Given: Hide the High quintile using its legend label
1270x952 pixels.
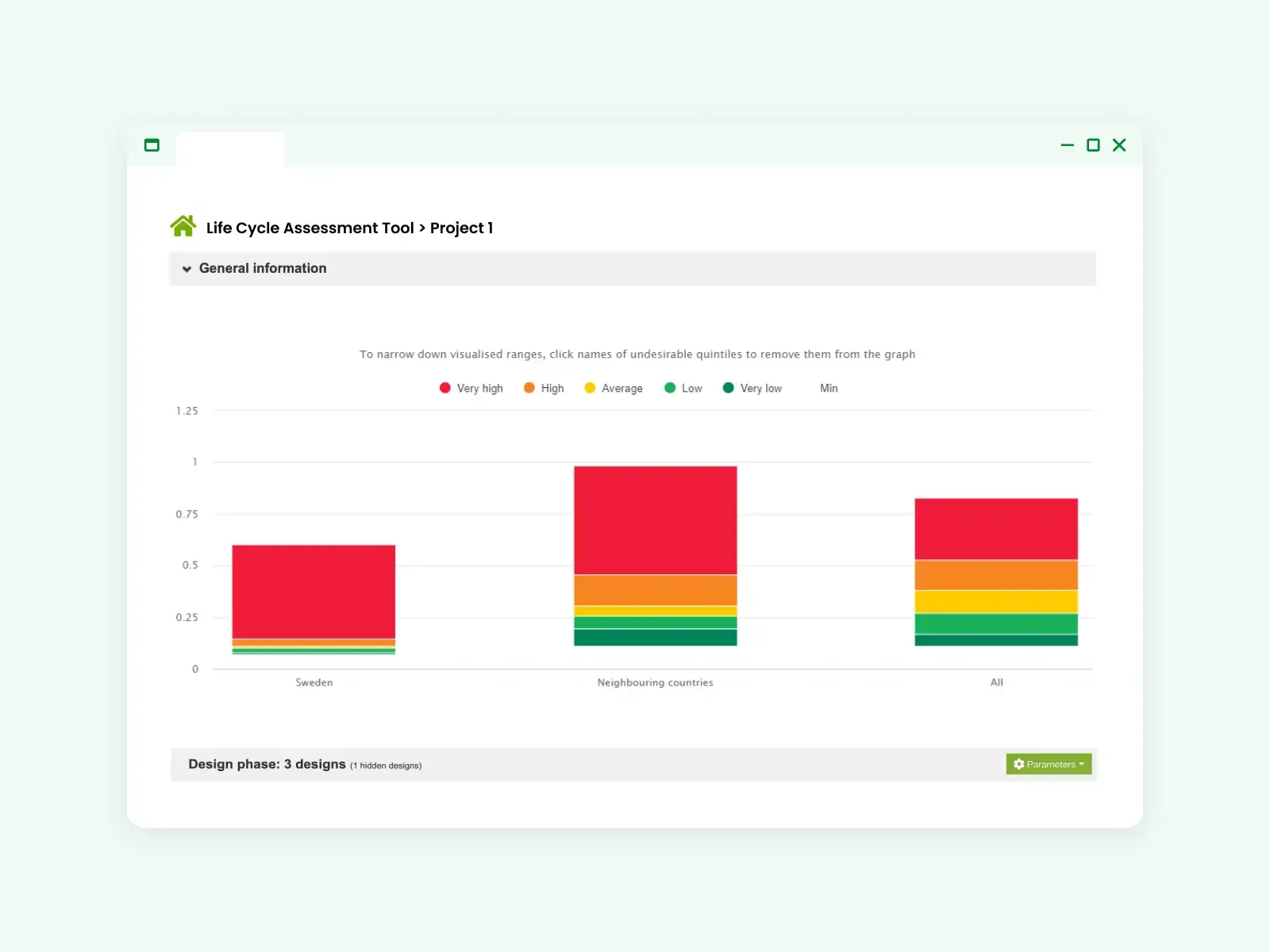Looking at the screenshot, I should [x=552, y=388].
